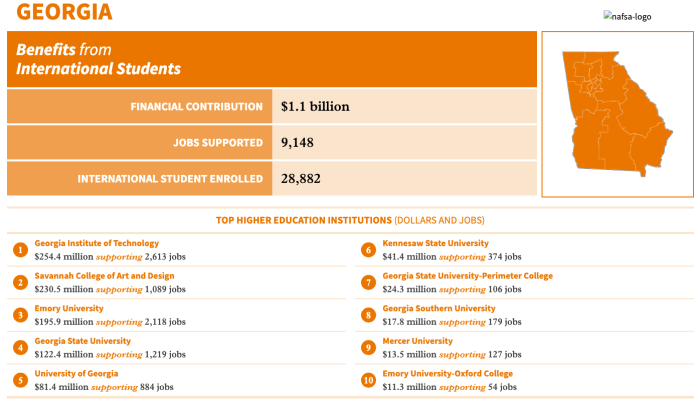Click the number 3 rank badge
This screenshot has height=405, width=700.
(20, 315)
